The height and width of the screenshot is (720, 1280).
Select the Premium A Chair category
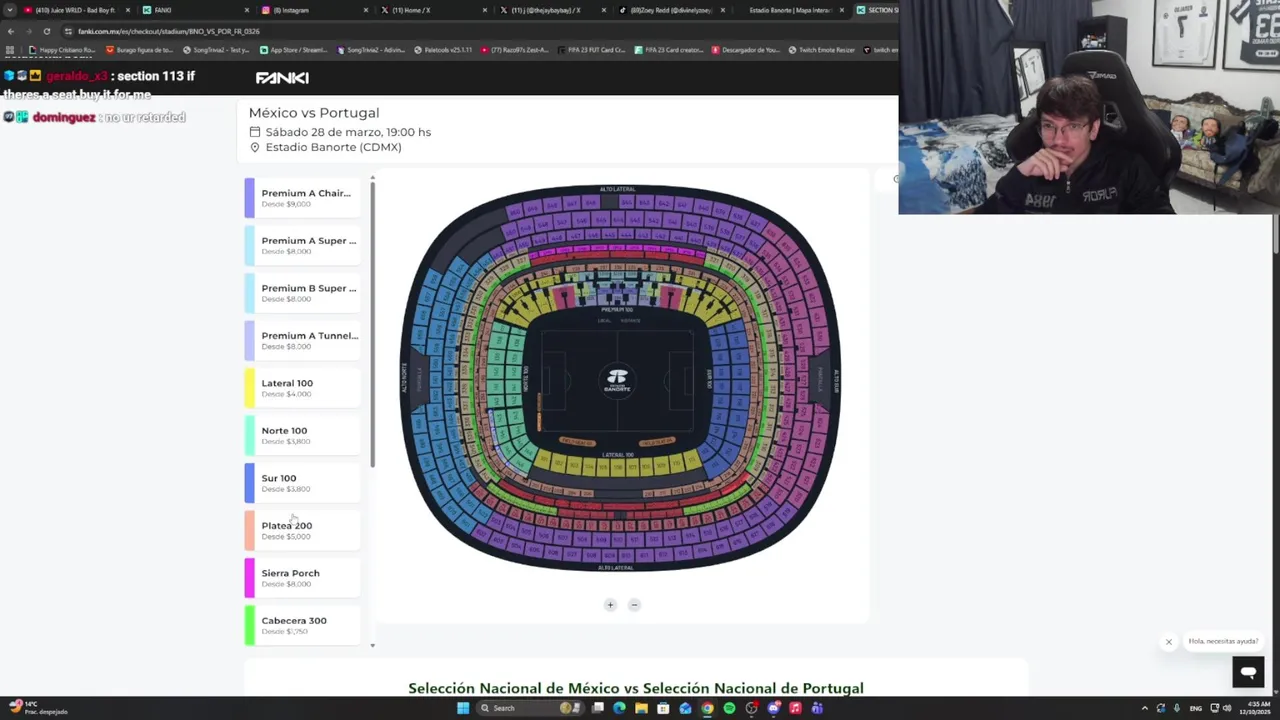coord(302,198)
